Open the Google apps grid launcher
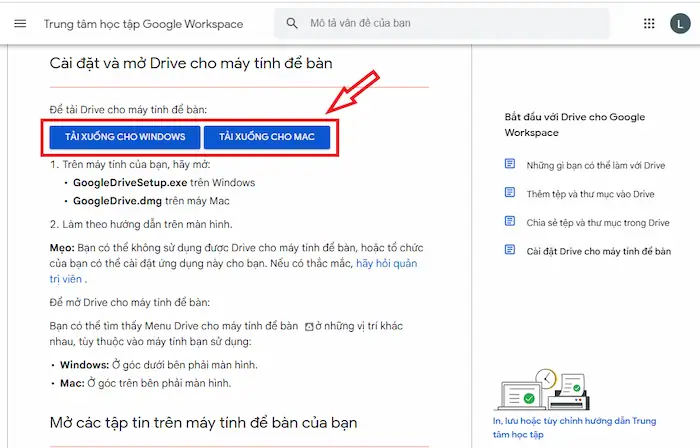This screenshot has height=448, width=700. pos(651,23)
